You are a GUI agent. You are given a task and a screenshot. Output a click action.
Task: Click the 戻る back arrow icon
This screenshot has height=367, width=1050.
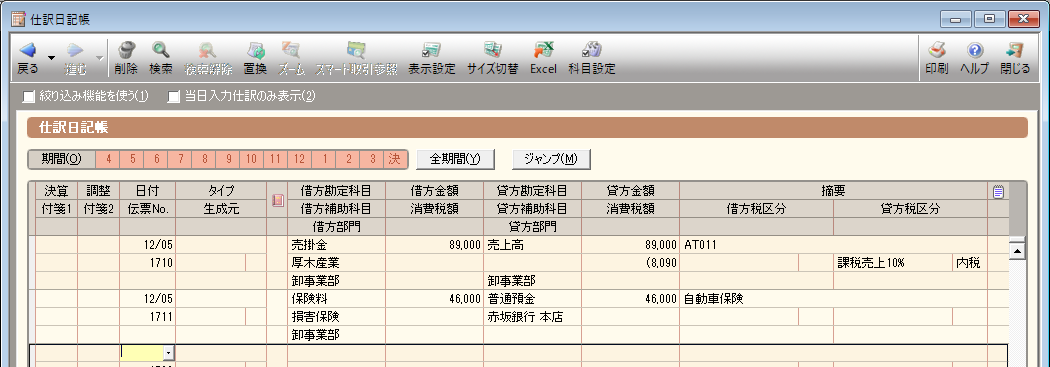click(27, 50)
